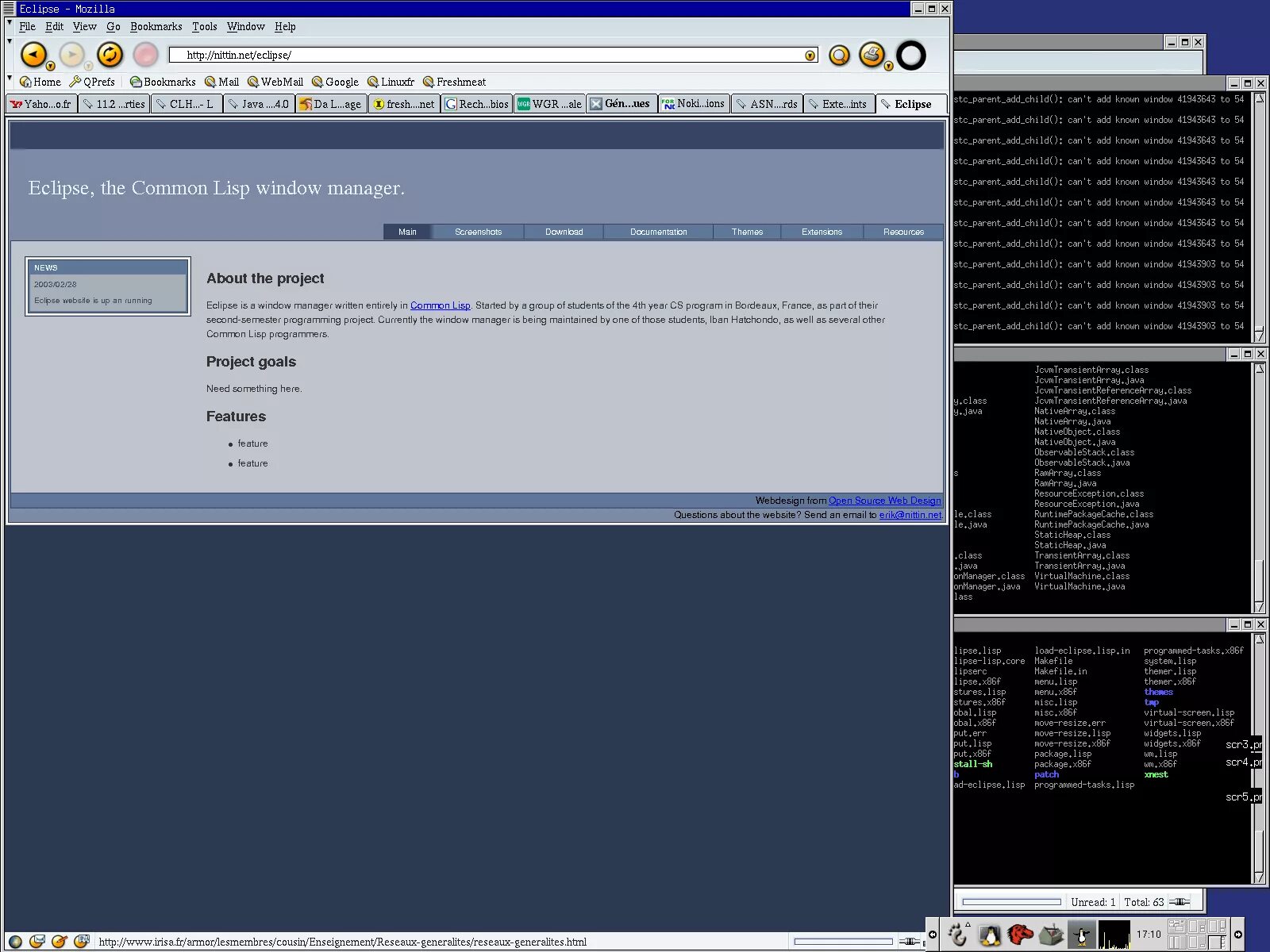This screenshot has width=1270, height=952.
Task: Print the page using the printer icon
Action: [872, 54]
